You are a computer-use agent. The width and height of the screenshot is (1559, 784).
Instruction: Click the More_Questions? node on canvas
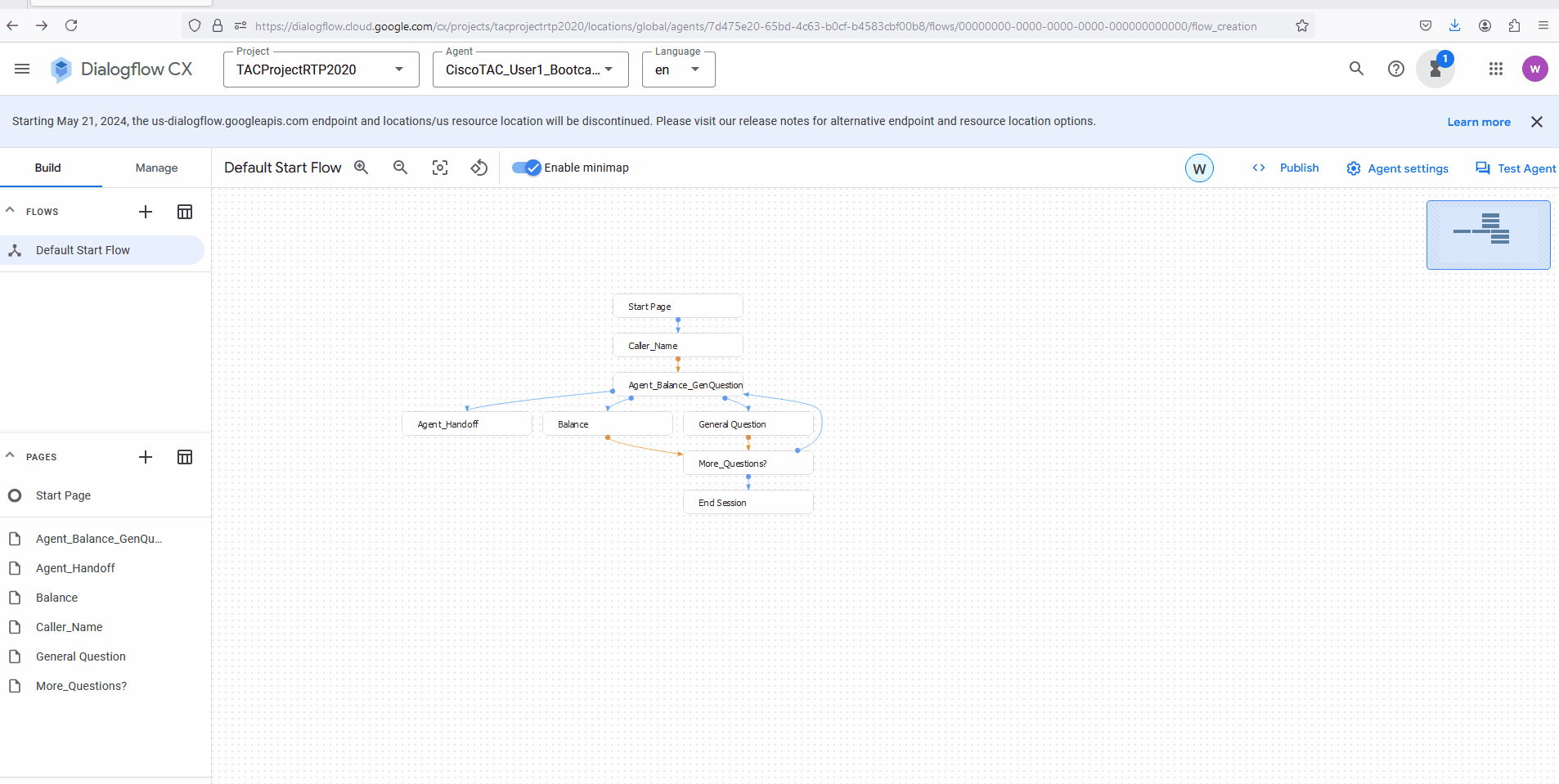[748, 464]
